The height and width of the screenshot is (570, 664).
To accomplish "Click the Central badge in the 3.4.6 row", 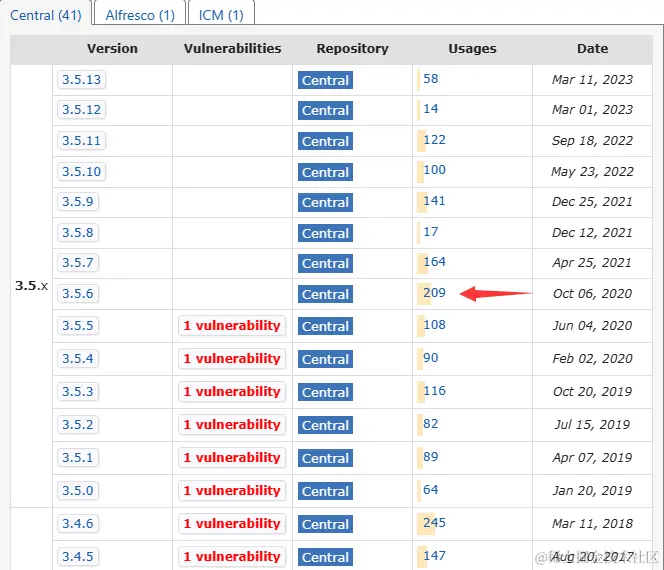I will click(x=325, y=525).
